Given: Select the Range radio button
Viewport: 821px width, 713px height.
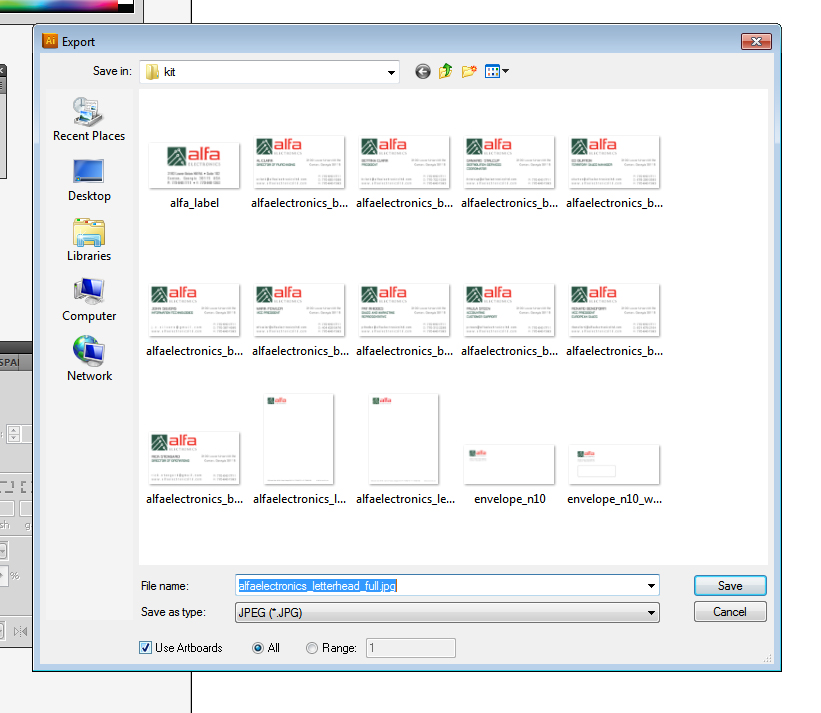Looking at the screenshot, I should (x=312, y=648).
